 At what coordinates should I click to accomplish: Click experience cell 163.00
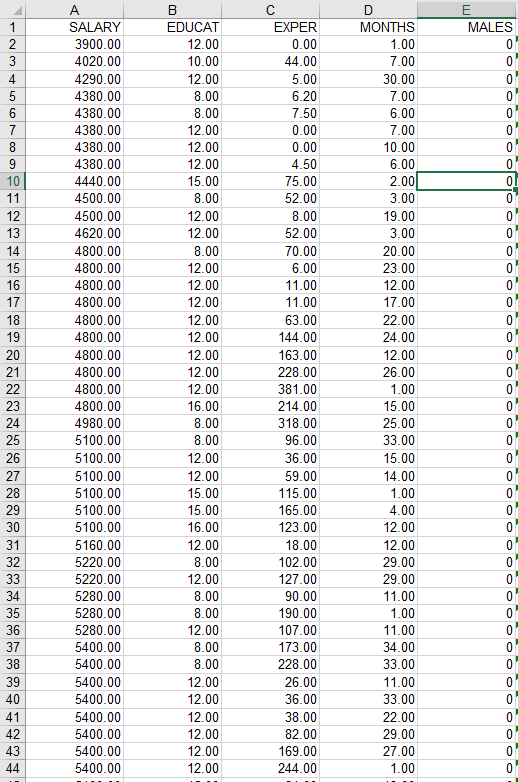coord(270,355)
